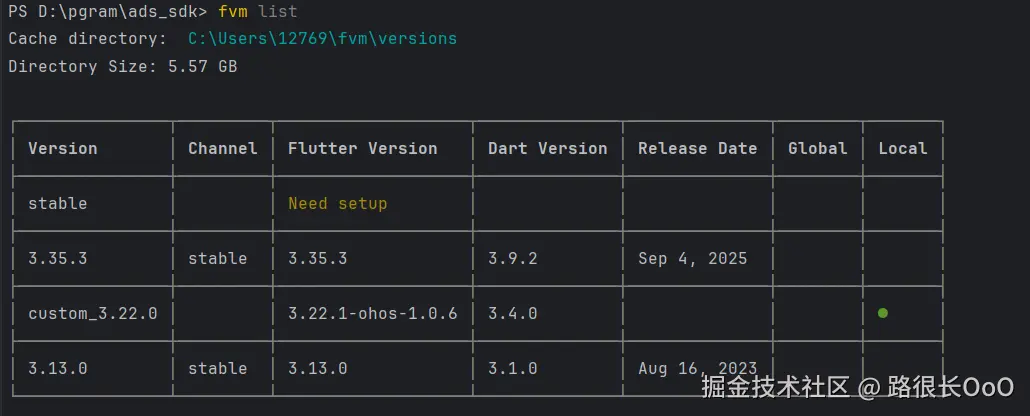Select Dart version 3.1.0 cell
Screen dimensions: 1030x416
point(512,369)
